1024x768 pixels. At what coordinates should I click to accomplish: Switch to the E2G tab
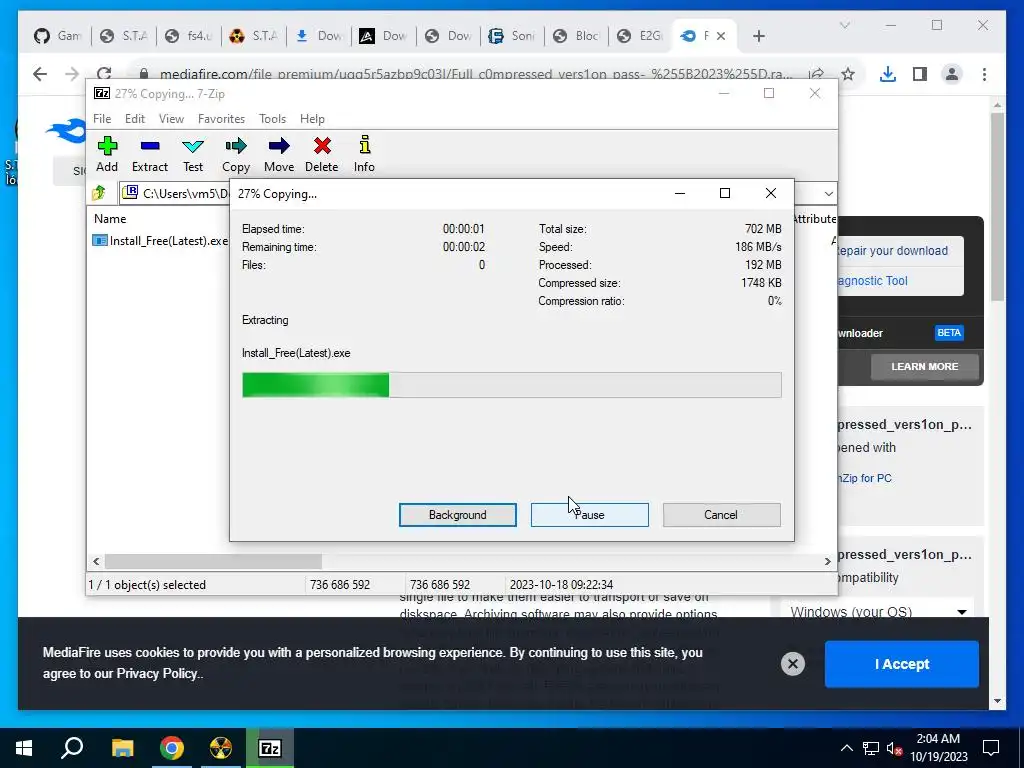click(641, 36)
